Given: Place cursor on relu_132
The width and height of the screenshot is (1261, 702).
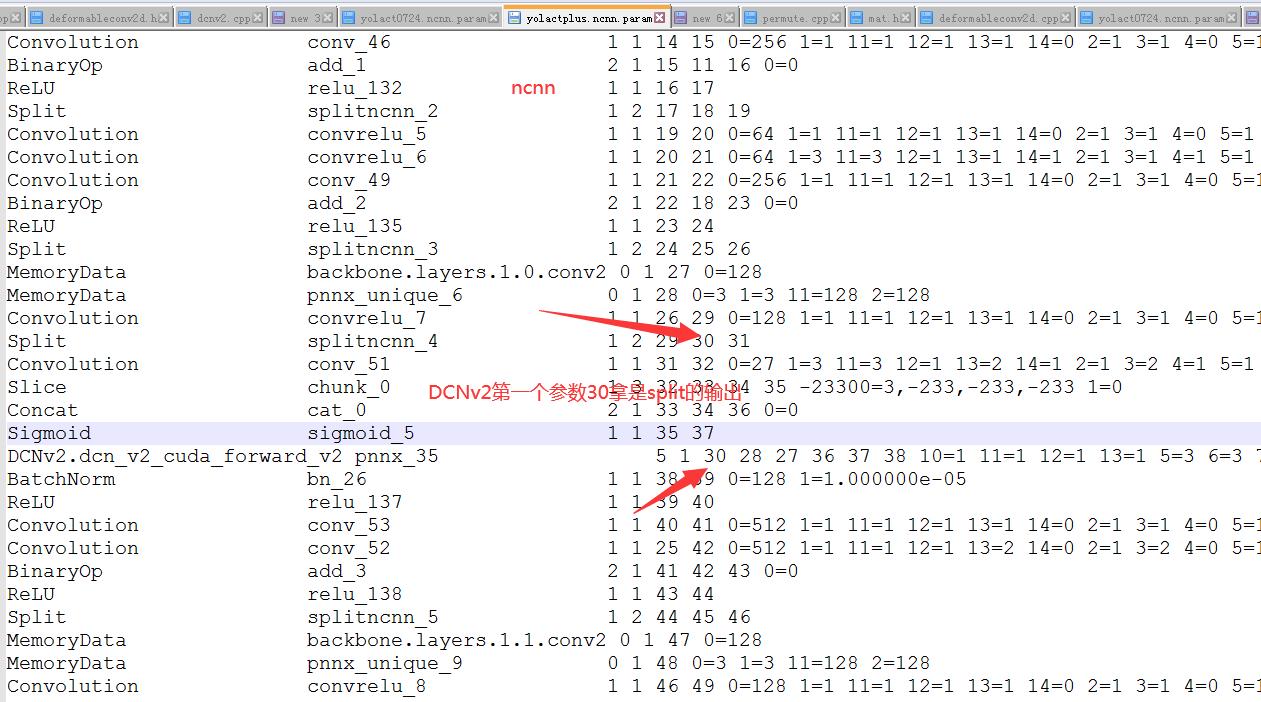Looking at the screenshot, I should (x=355, y=88).
